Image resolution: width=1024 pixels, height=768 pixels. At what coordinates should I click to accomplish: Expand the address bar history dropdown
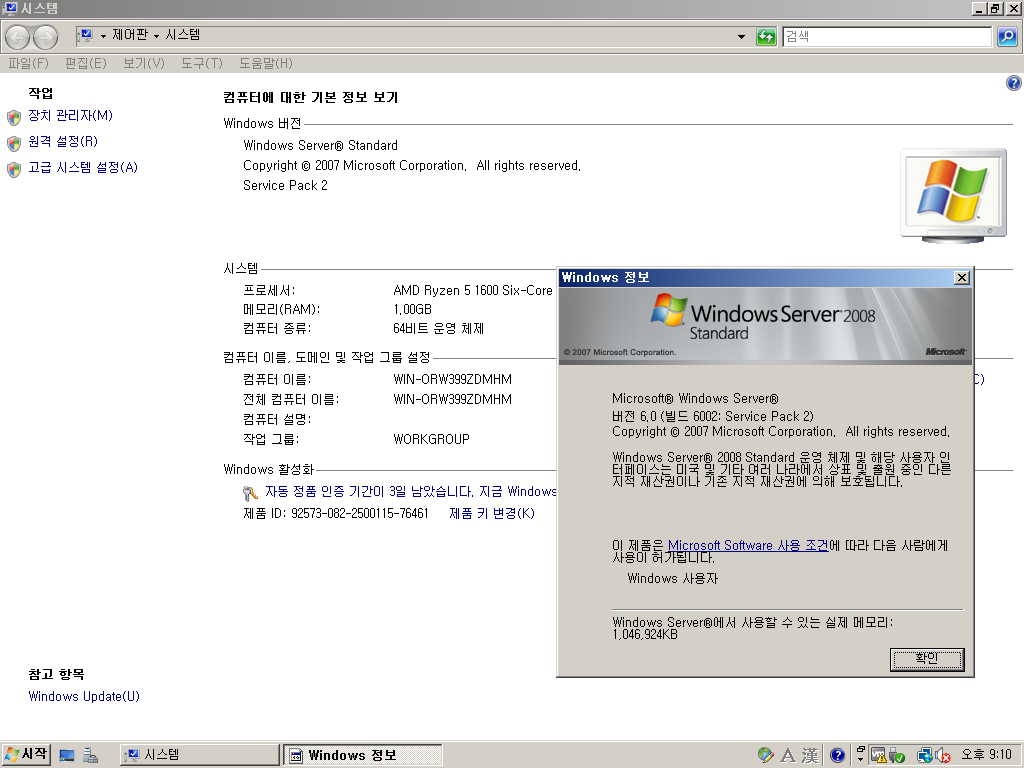pyautogui.click(x=741, y=37)
